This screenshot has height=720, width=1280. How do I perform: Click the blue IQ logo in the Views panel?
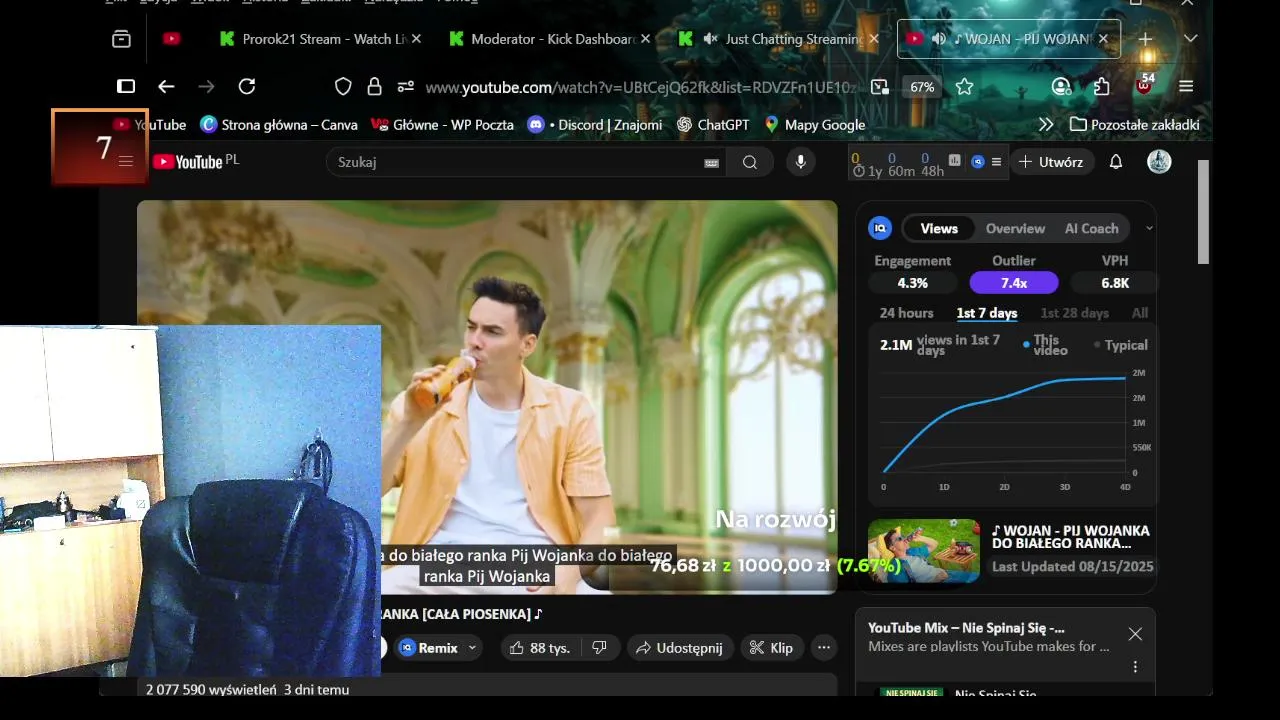(x=880, y=228)
